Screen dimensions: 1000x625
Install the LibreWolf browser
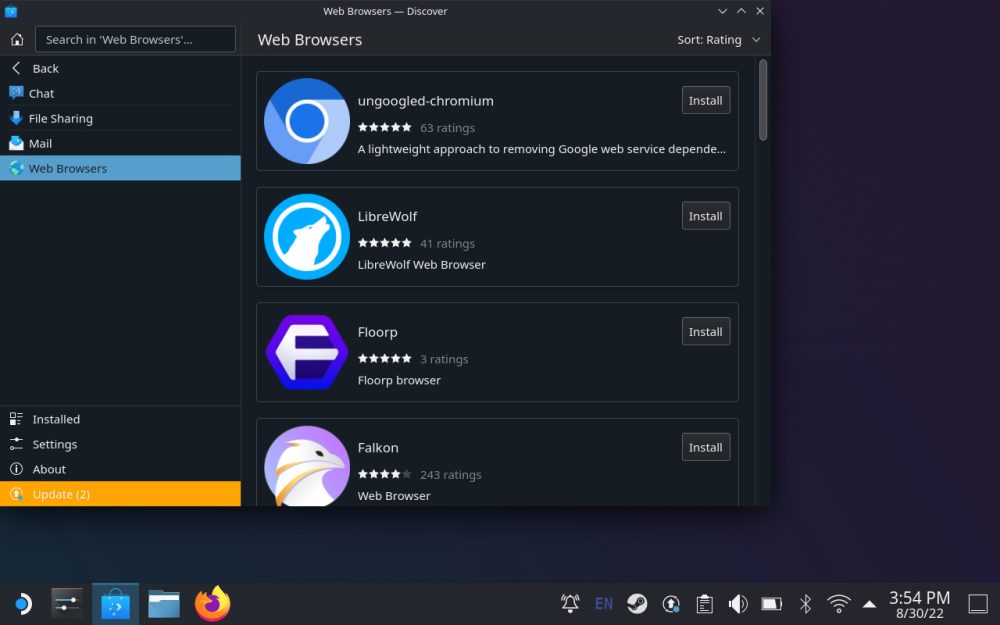[705, 216]
